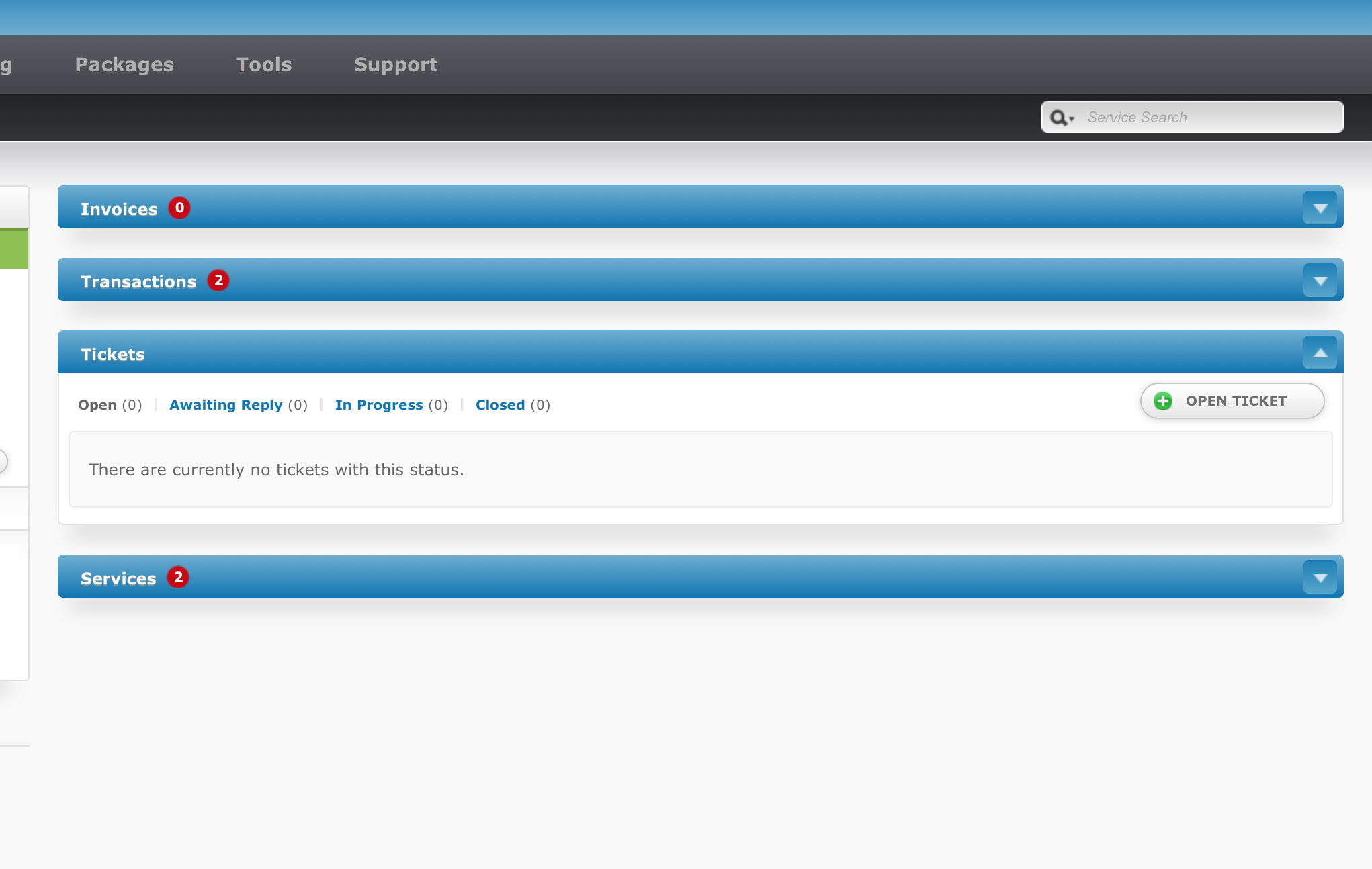
Task: Click the Services header title
Action: pos(118,579)
